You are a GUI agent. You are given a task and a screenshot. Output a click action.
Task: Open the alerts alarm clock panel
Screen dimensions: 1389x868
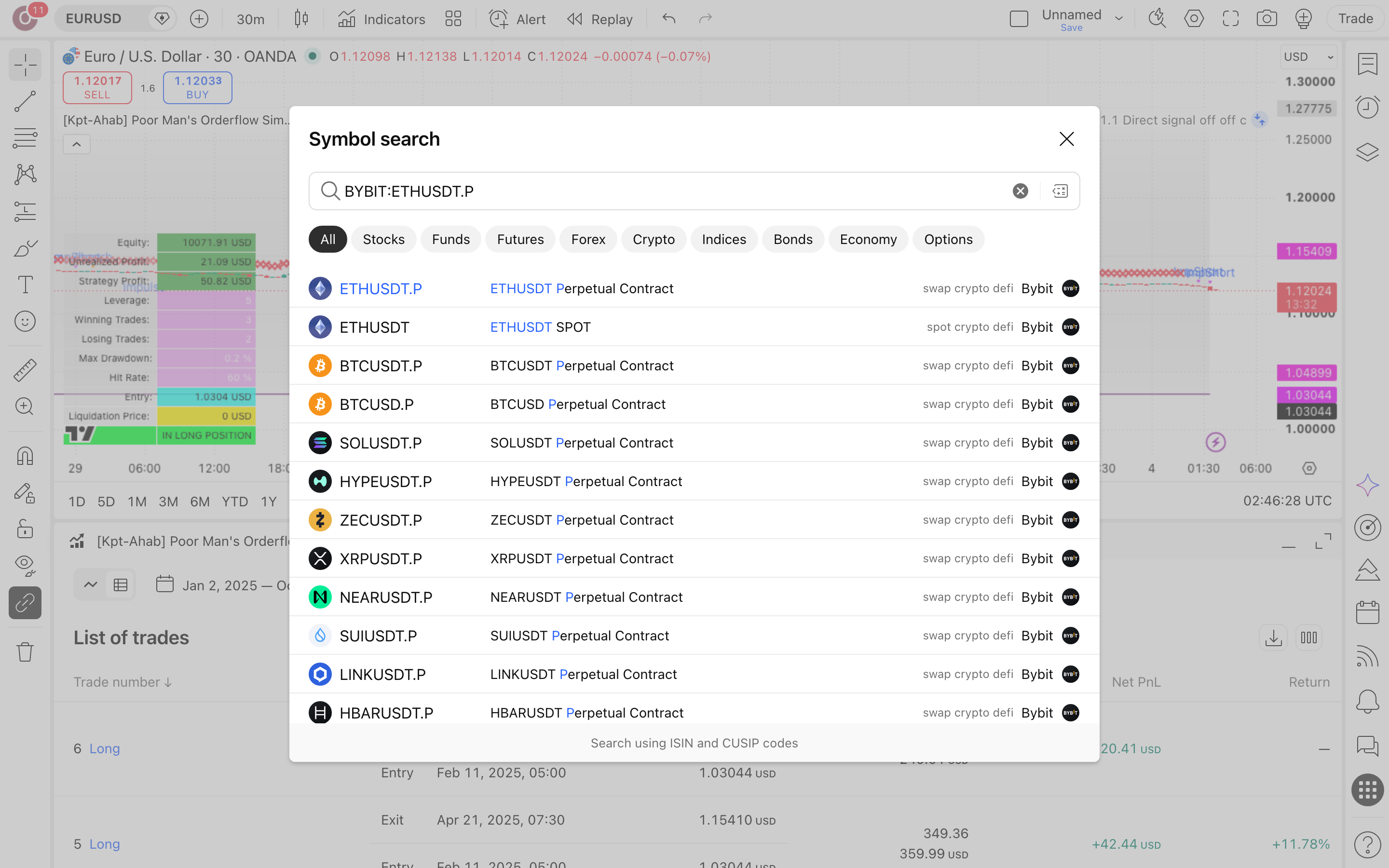[1368, 108]
